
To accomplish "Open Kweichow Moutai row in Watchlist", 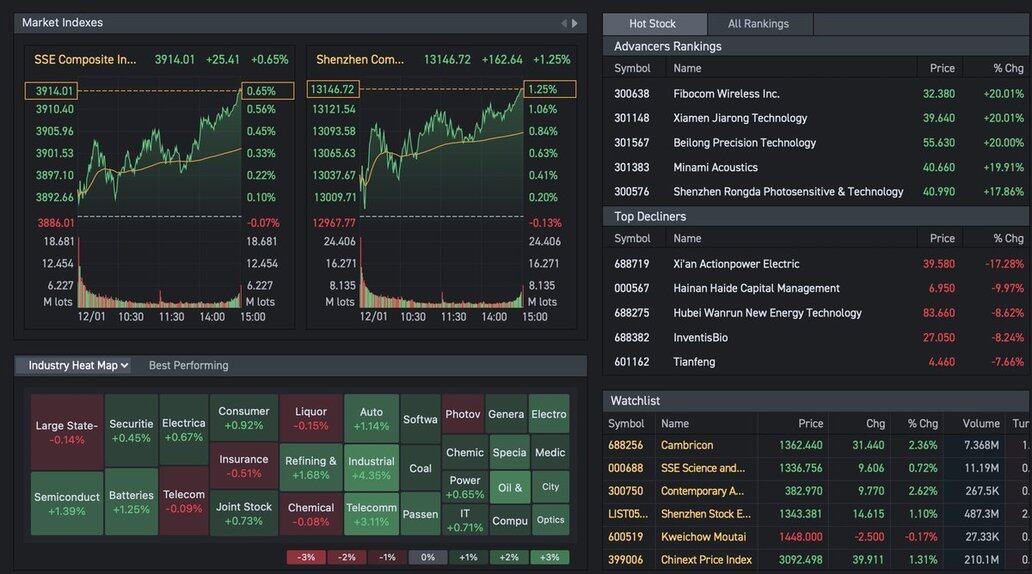I will 704,537.
